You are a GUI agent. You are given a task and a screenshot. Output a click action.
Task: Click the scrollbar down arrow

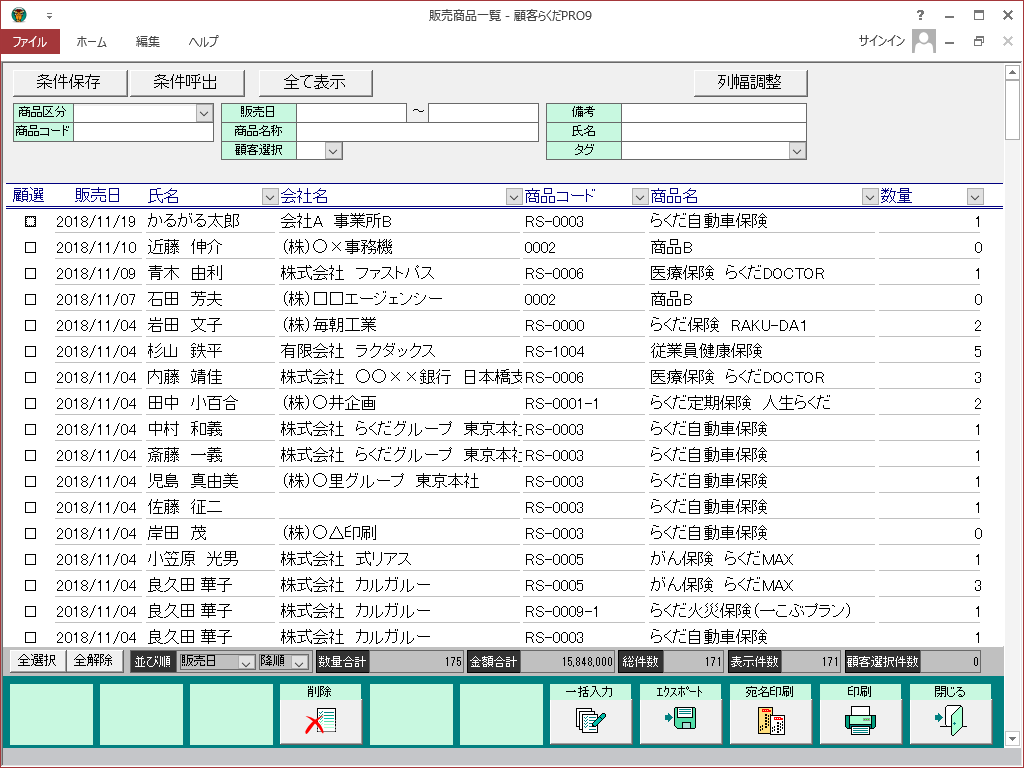1012,739
